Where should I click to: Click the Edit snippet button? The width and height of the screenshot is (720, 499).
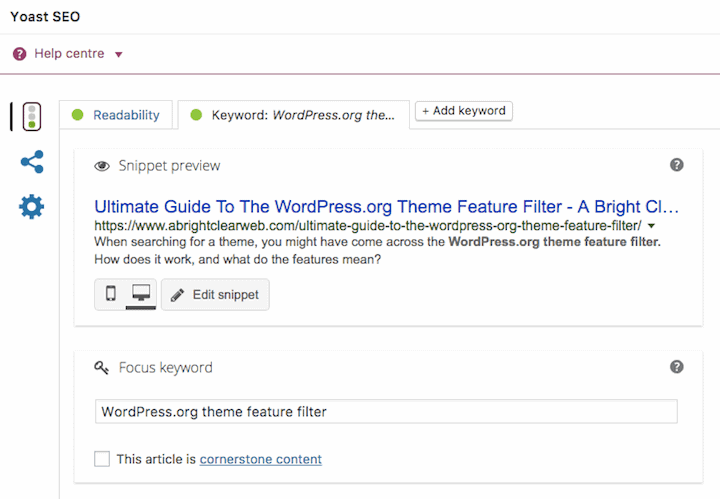(215, 295)
